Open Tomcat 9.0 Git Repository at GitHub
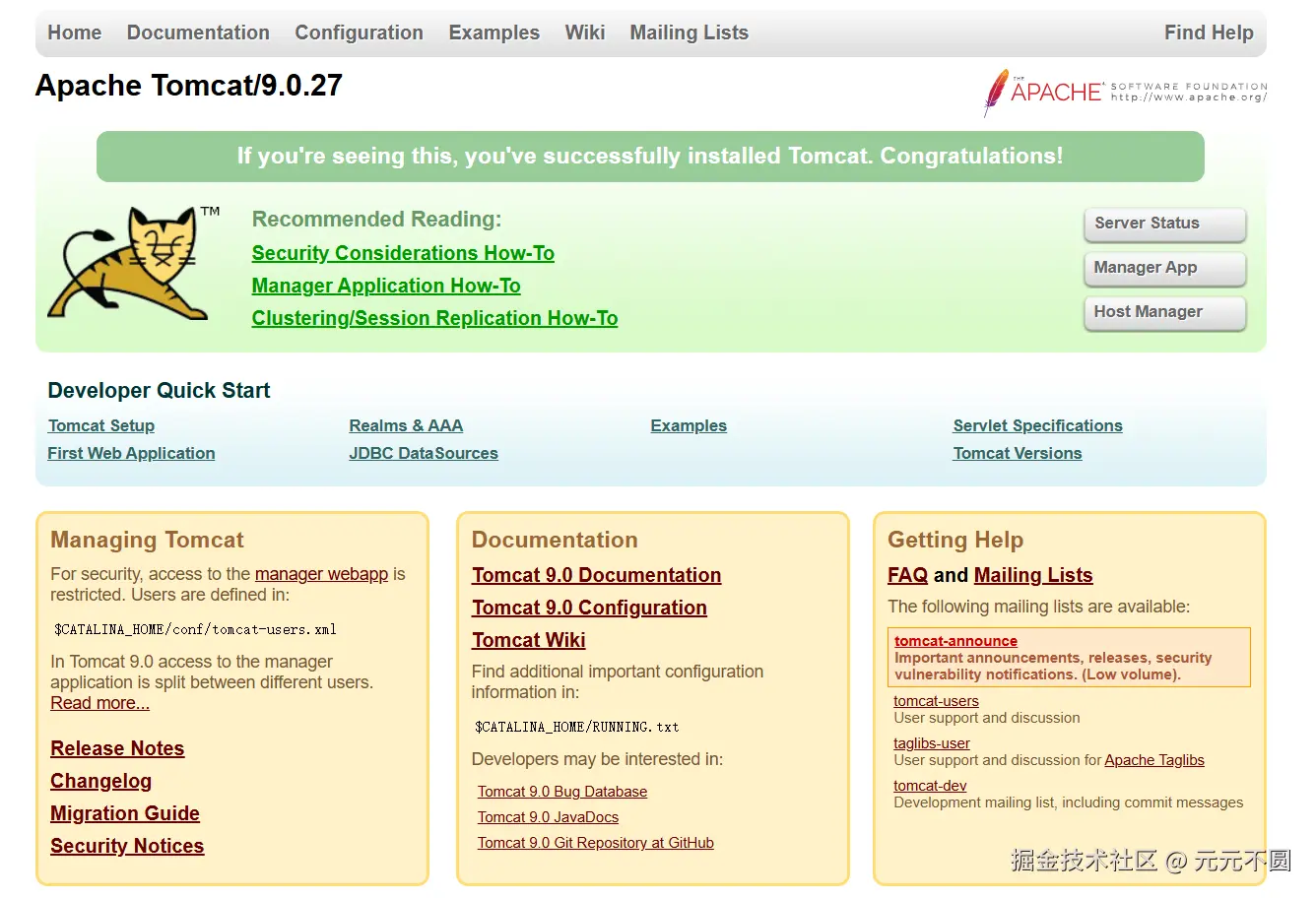 click(x=596, y=843)
